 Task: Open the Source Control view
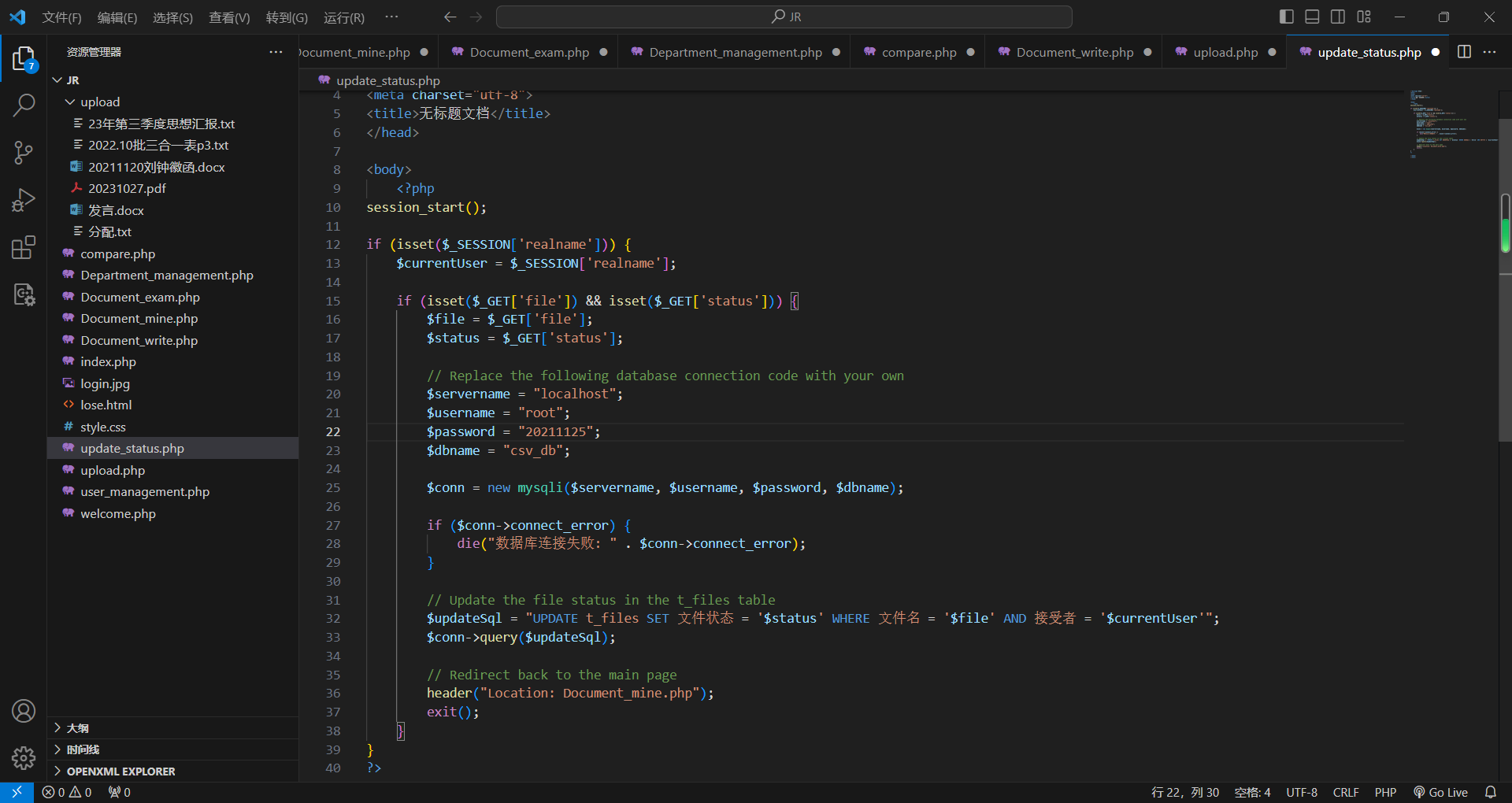pos(24,153)
